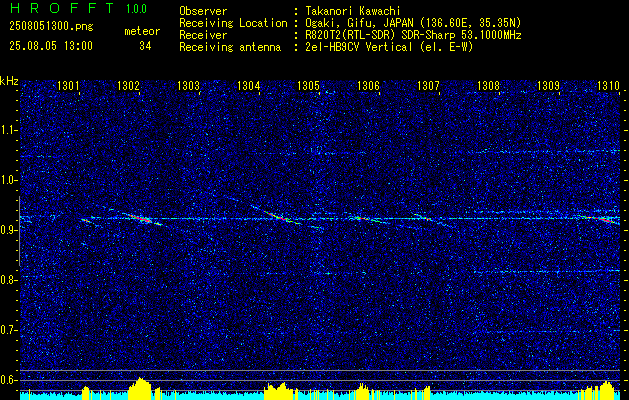Click the 1310 time marker
Viewport: 629px width, 400px height.
609,85
